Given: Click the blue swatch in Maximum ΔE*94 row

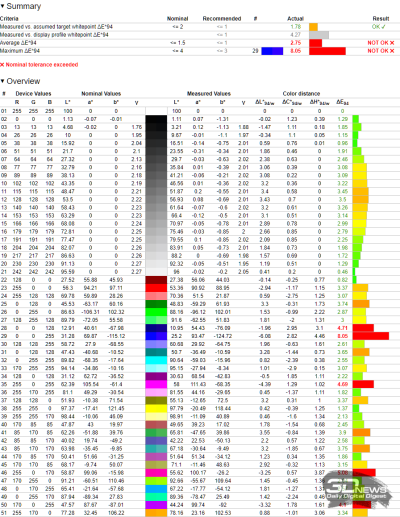Looking at the screenshot, I should 272,51.
